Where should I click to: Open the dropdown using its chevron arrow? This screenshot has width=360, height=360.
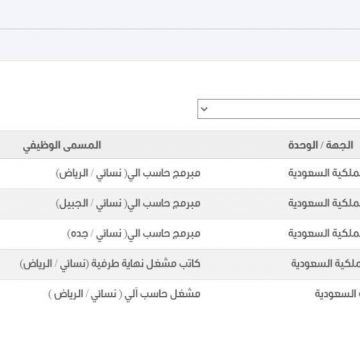click(204, 109)
